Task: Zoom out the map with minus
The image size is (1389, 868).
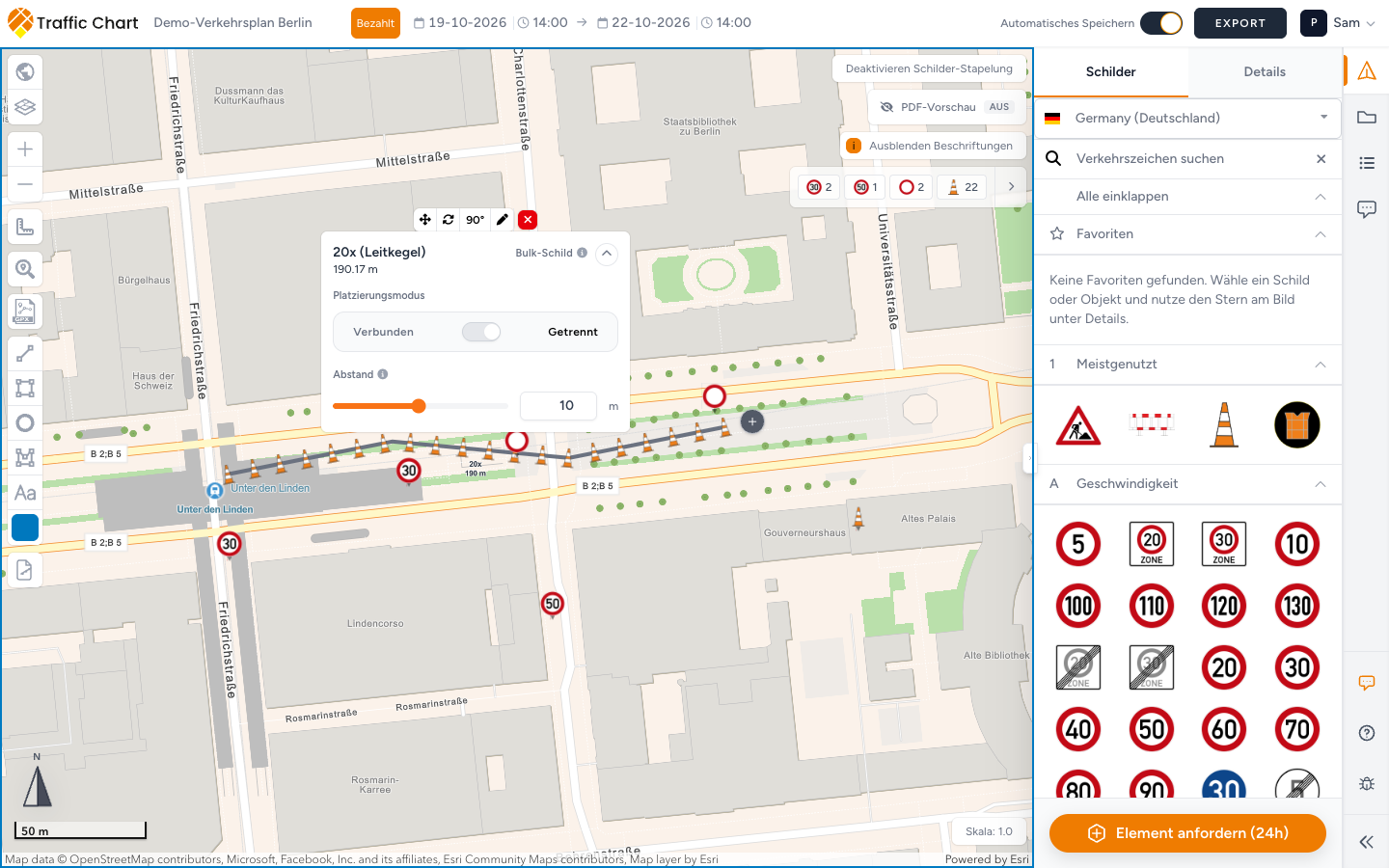Action: (25, 183)
